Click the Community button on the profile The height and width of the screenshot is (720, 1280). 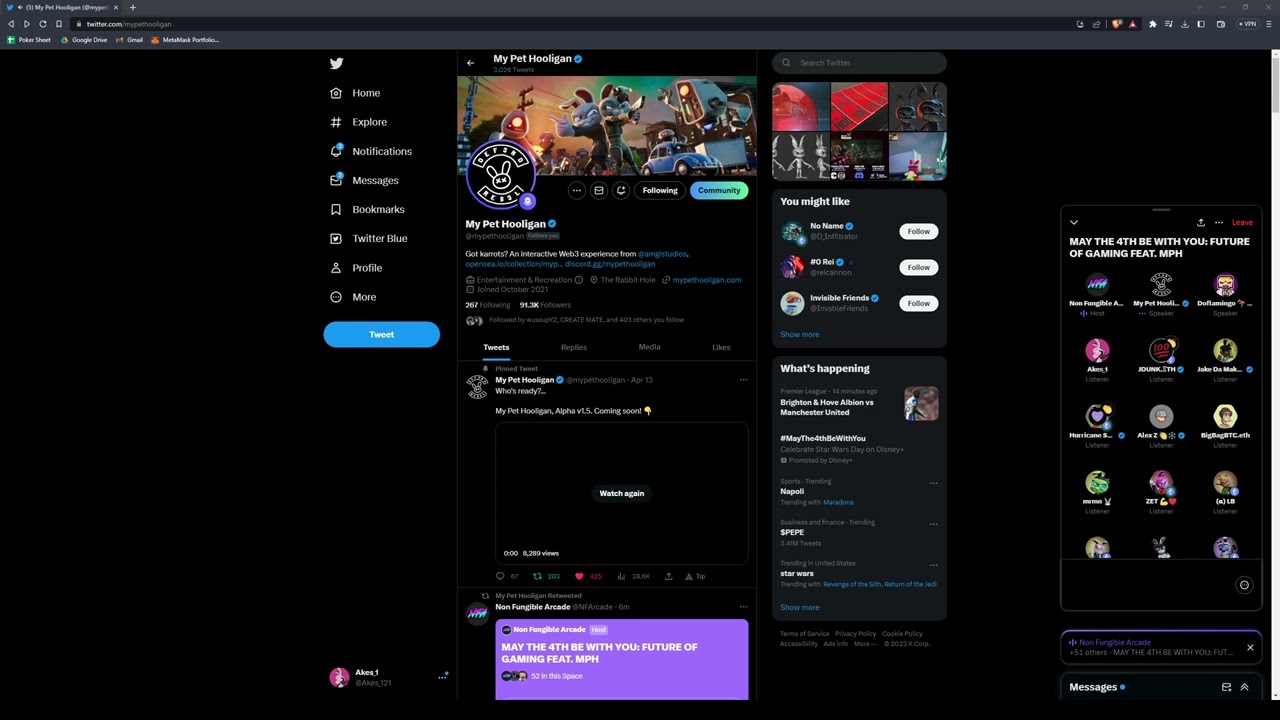[x=719, y=190]
